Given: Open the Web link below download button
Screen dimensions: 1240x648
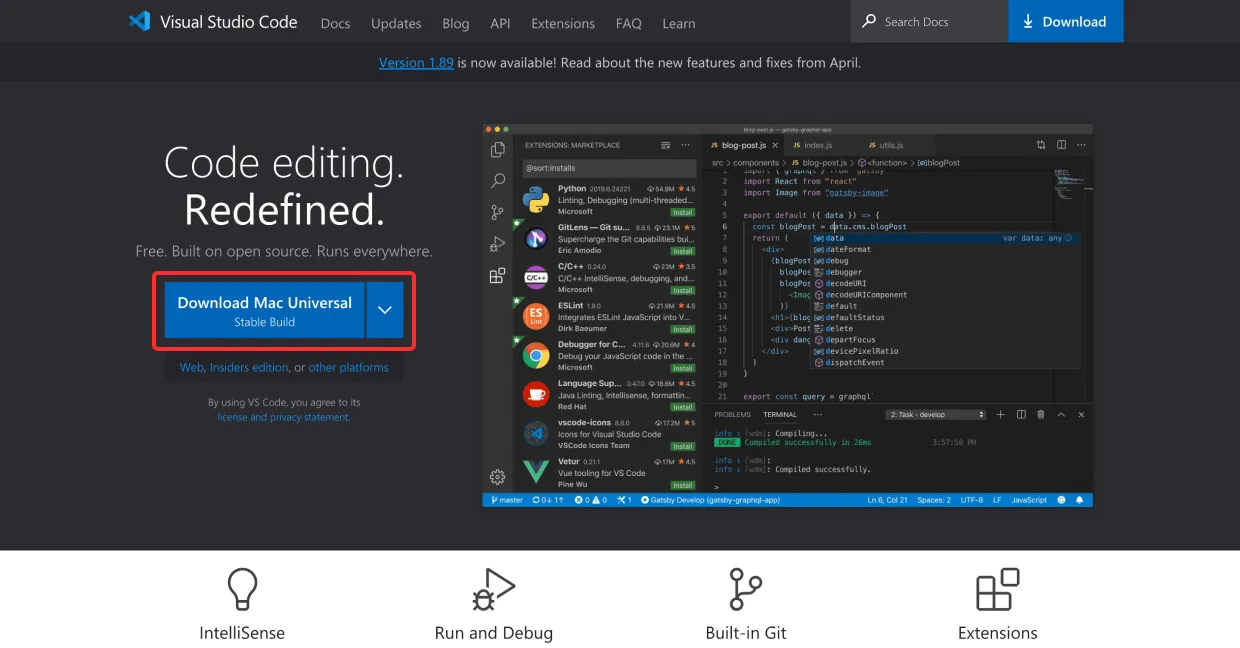Looking at the screenshot, I should click(191, 367).
